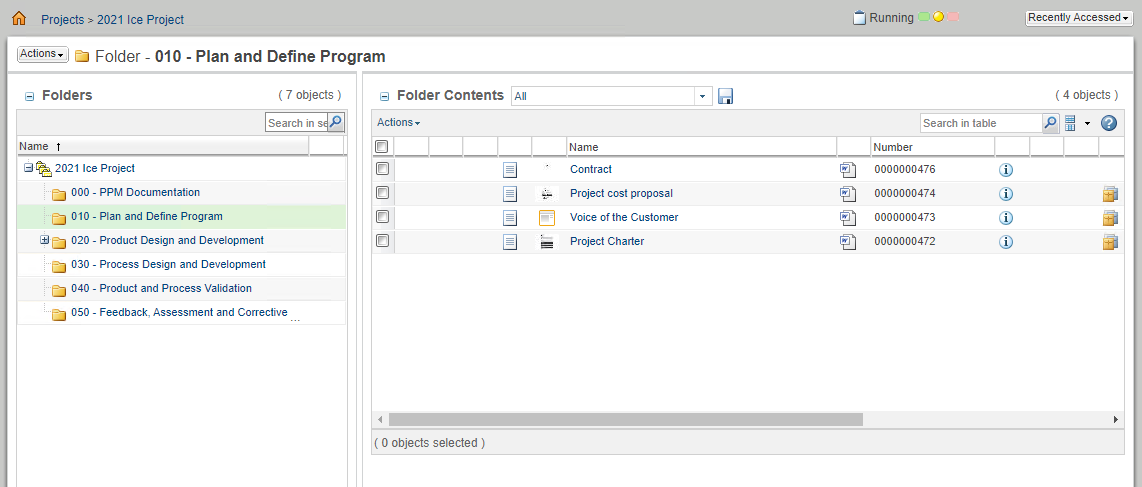The height and width of the screenshot is (487, 1142).
Task: Sort table by the Number column header
Action: coord(933,147)
